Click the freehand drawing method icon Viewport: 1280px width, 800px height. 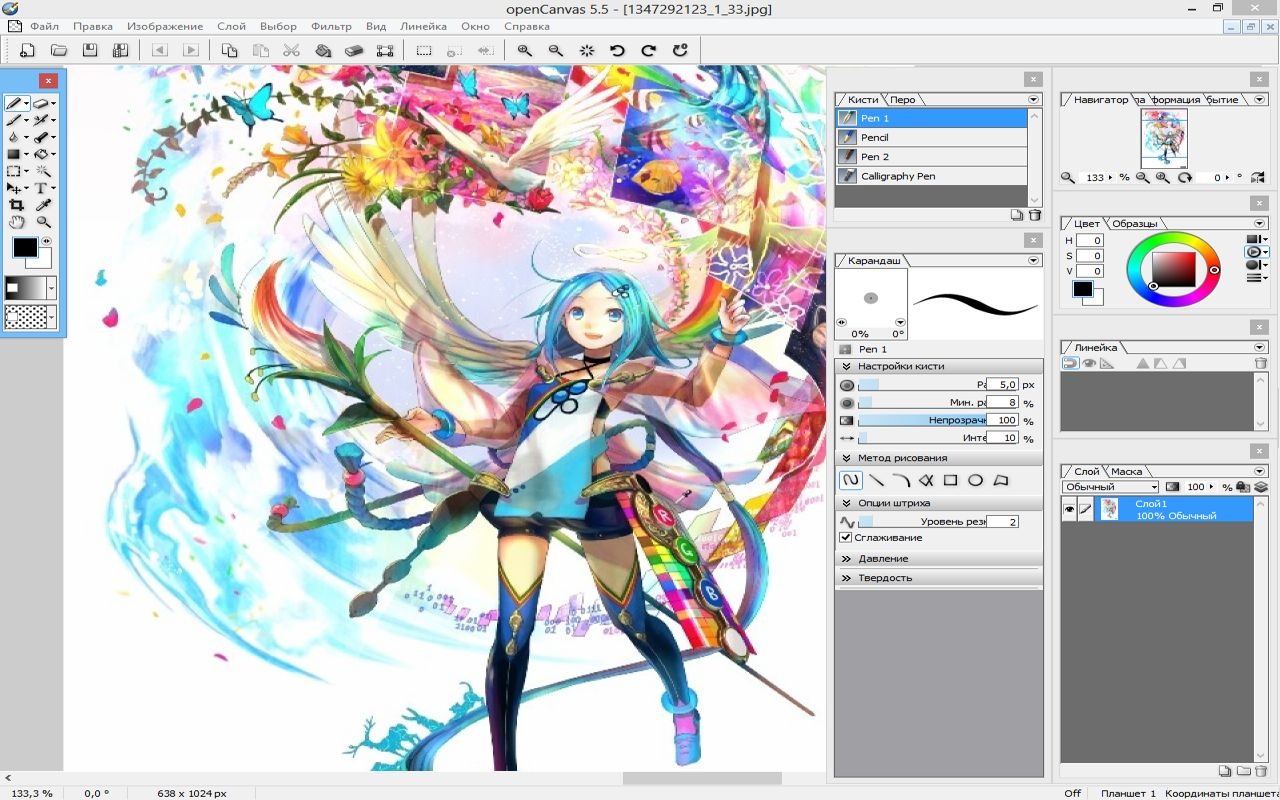pos(851,480)
